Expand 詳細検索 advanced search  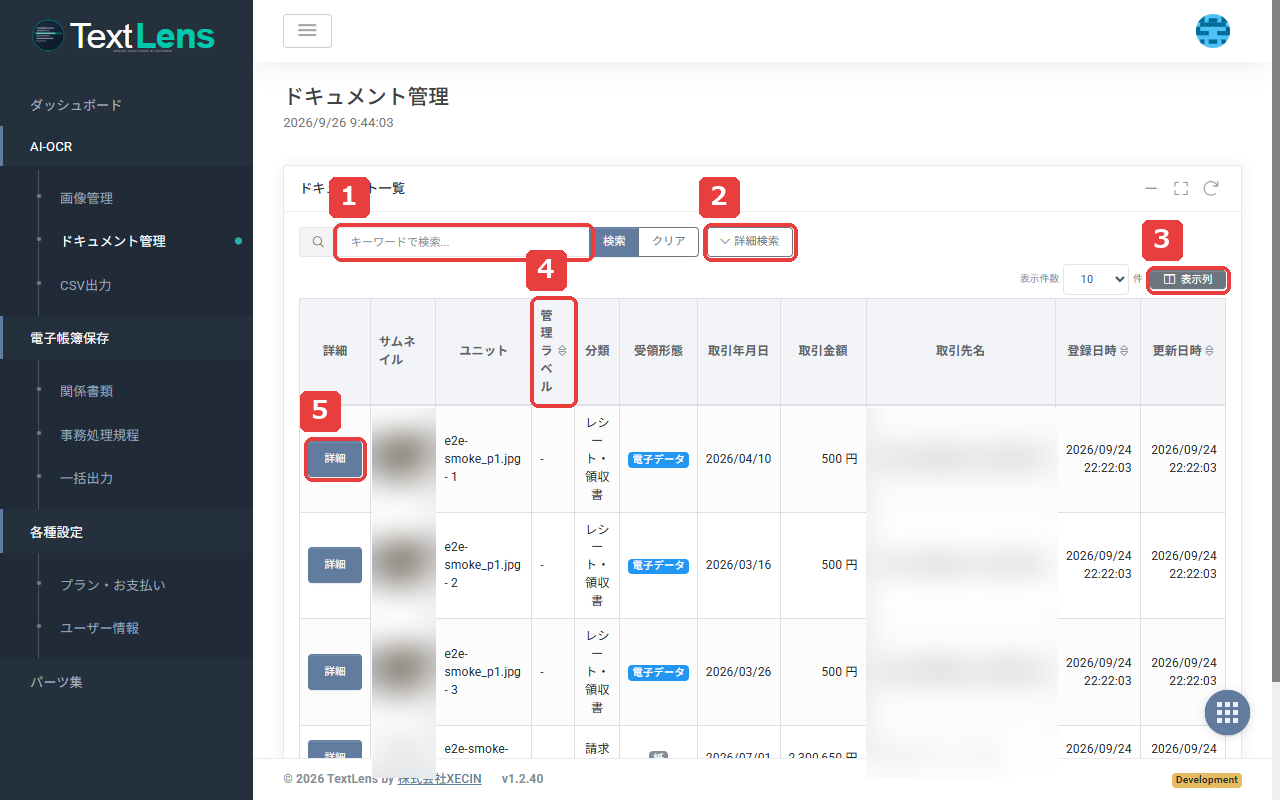750,242
